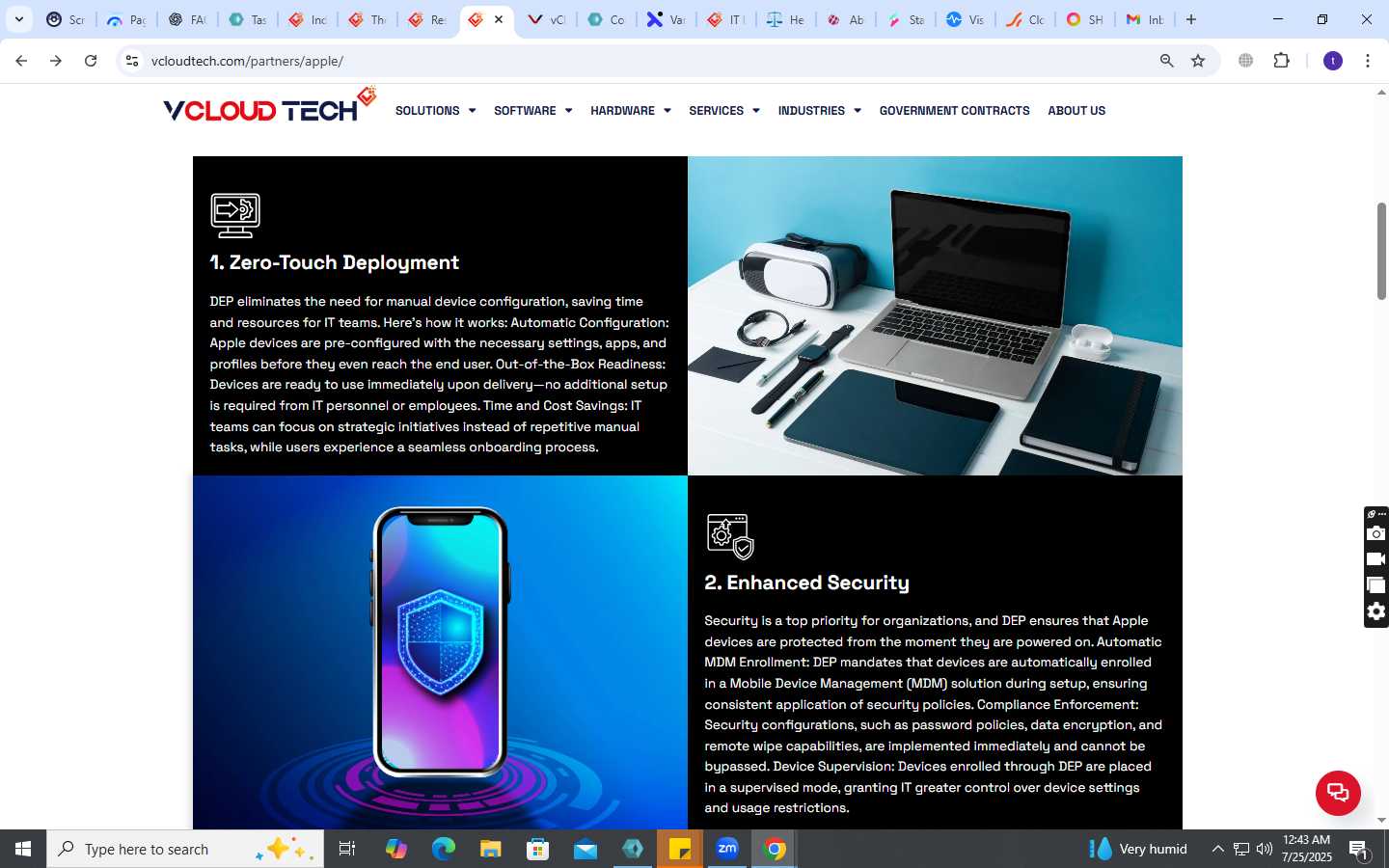Screen dimensions: 1389x868
Task: Open the Chrome three-dot menu
Action: (x=1368, y=61)
